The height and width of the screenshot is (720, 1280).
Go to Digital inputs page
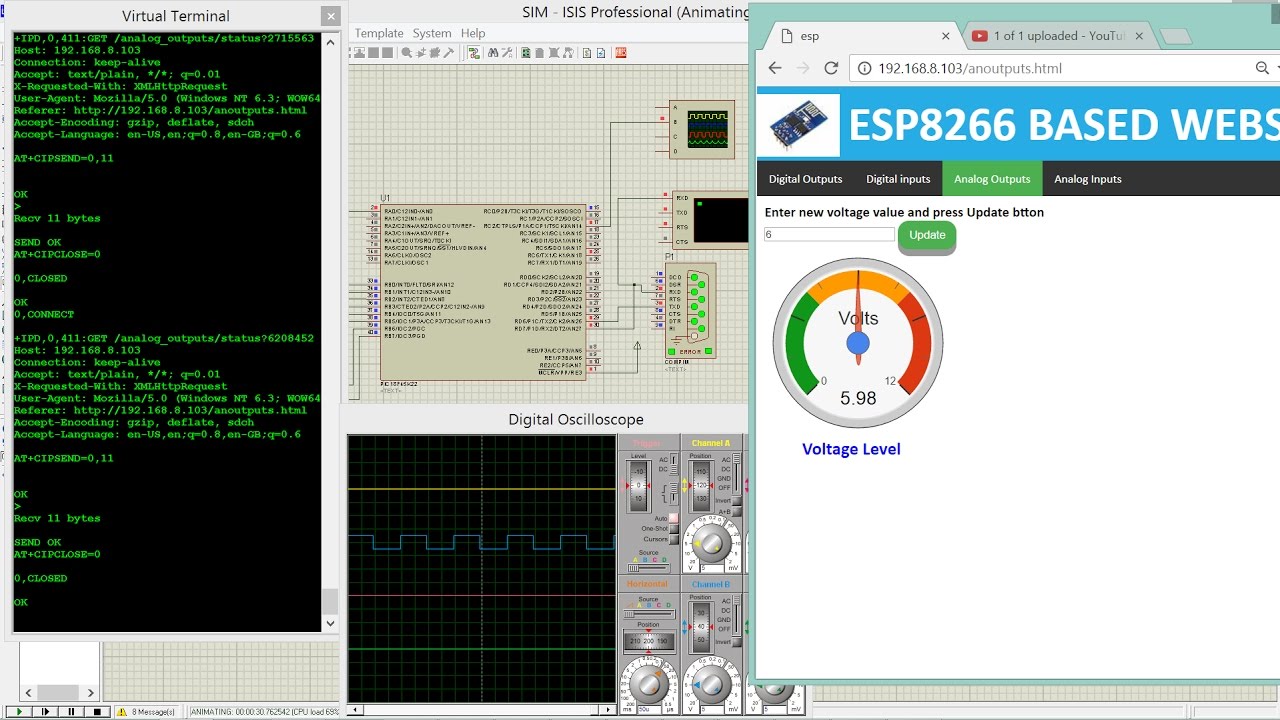(x=898, y=179)
